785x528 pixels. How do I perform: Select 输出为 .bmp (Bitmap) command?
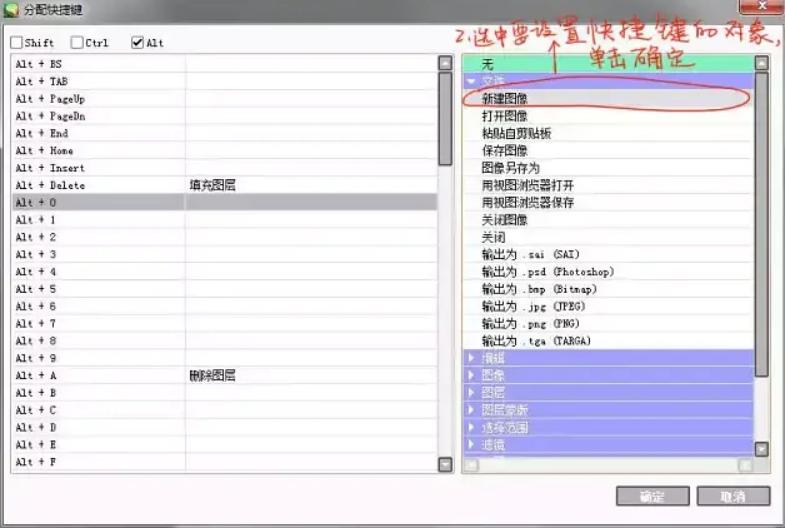pos(608,289)
